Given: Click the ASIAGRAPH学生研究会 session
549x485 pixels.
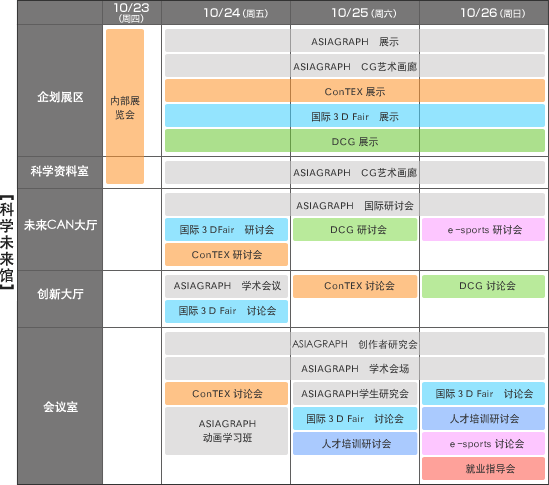Looking at the screenshot, I should click(x=355, y=394).
